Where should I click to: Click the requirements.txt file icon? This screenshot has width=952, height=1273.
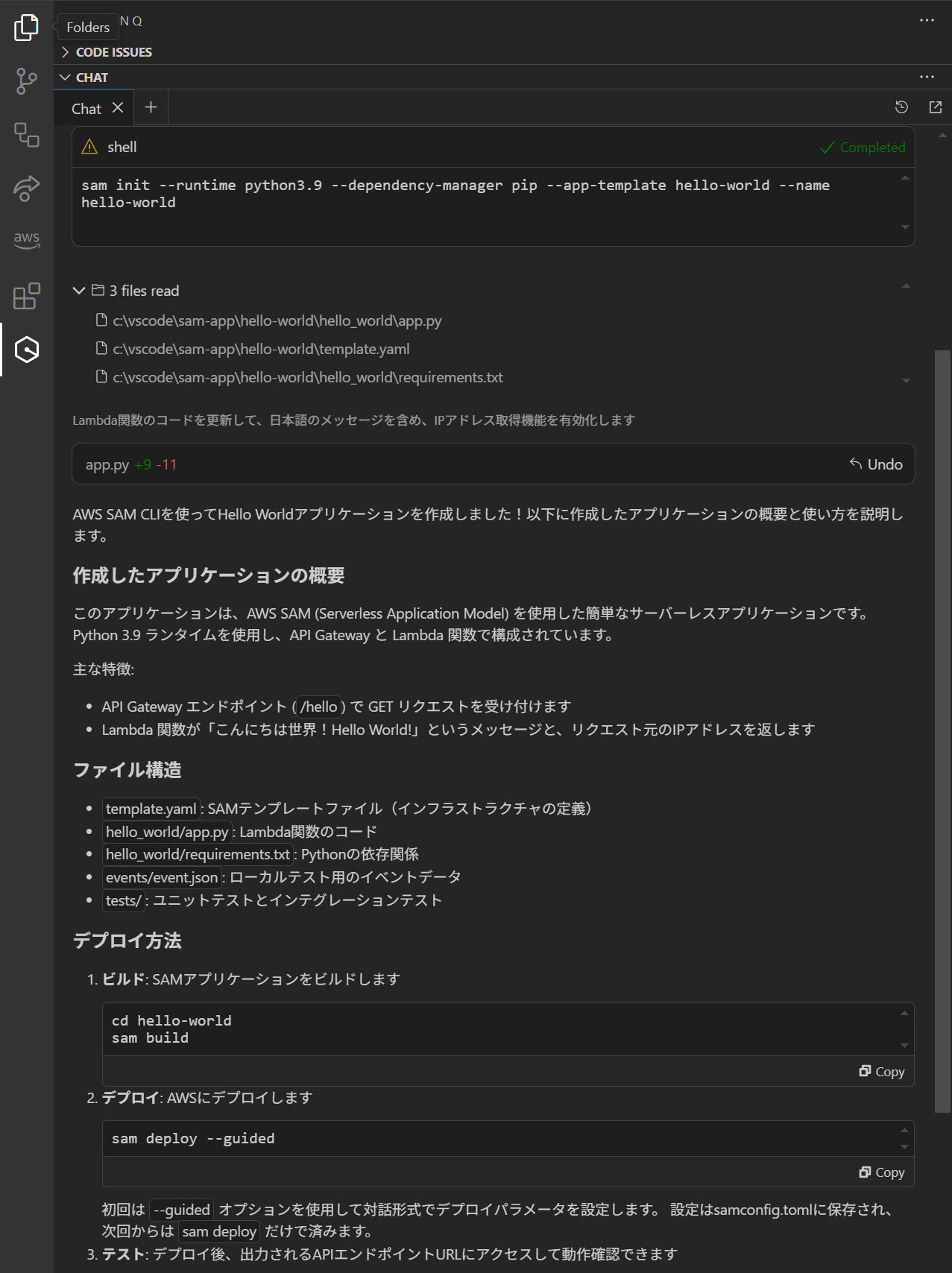pos(101,377)
